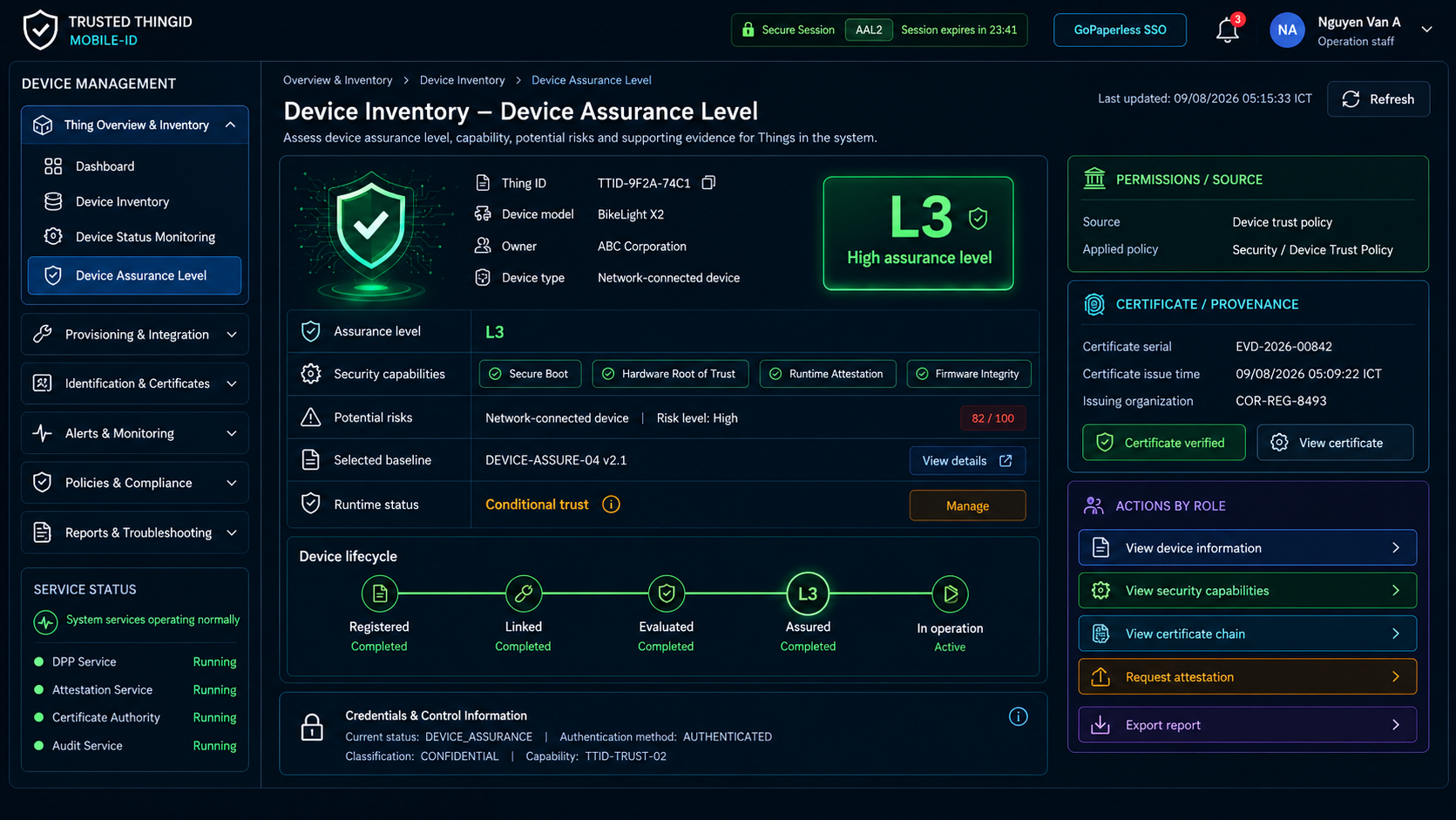Click the GoPaperless SSO button

click(x=1120, y=30)
